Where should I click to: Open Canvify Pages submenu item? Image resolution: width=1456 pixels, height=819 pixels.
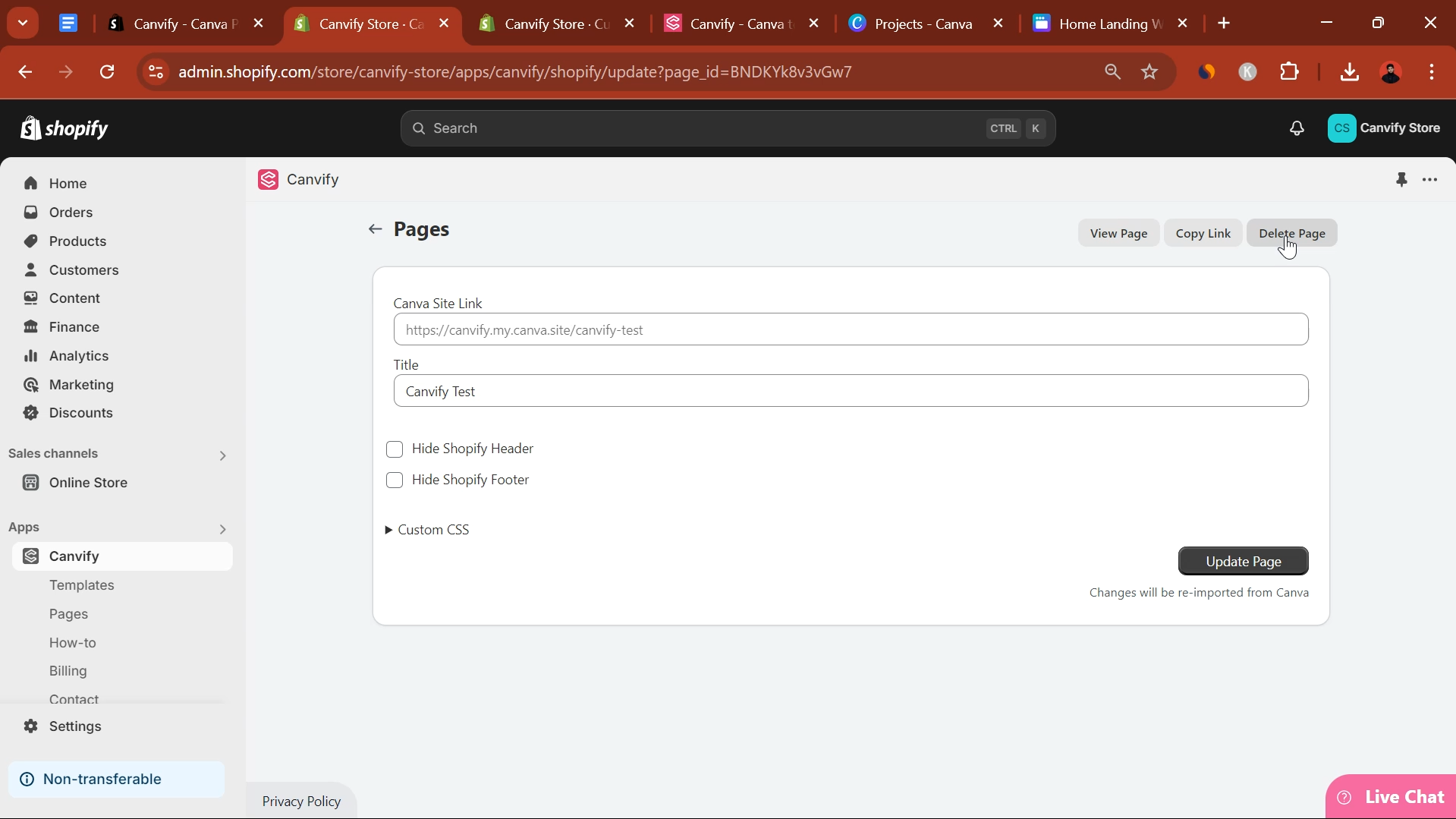pos(68,614)
